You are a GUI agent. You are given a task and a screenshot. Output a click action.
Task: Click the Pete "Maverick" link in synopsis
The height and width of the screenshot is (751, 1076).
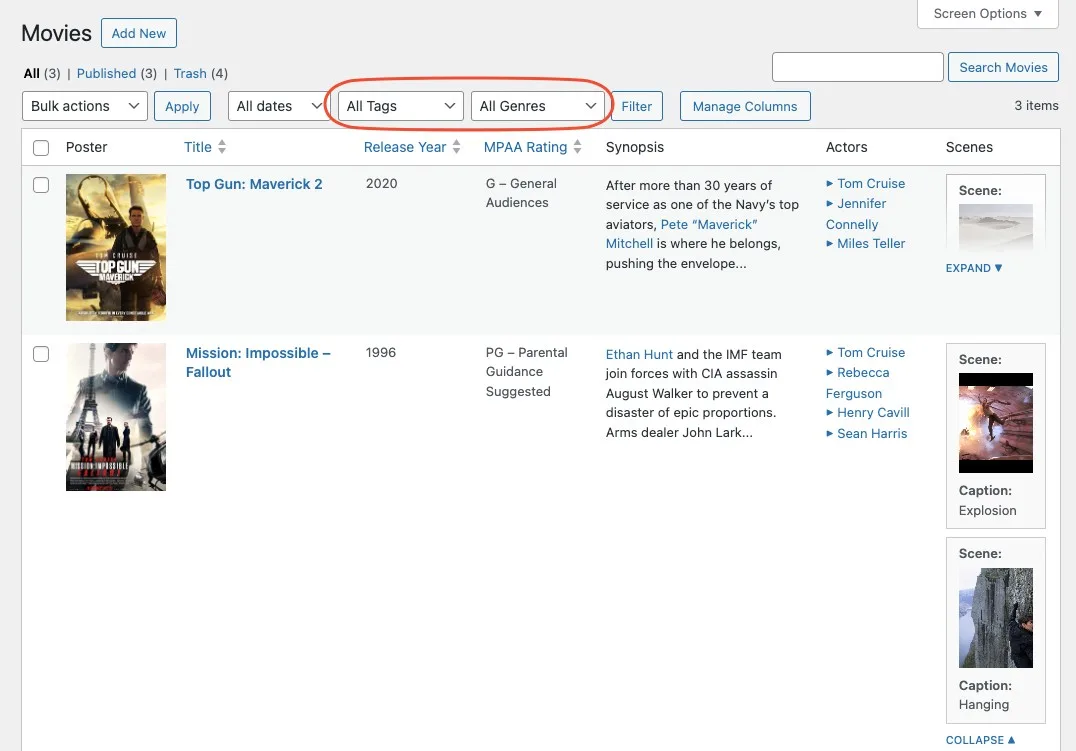pos(681,234)
